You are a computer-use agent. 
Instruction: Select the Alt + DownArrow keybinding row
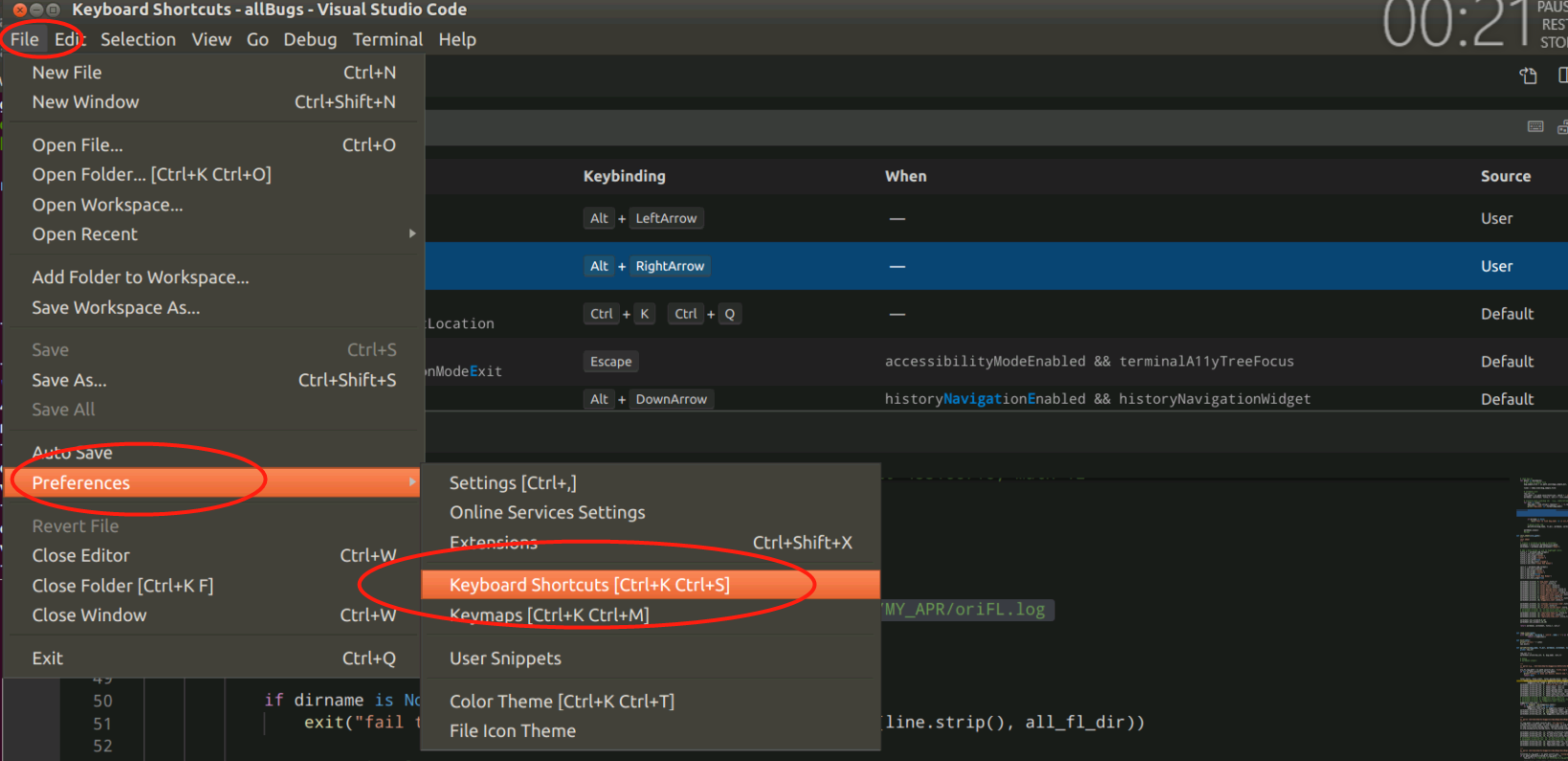996,399
